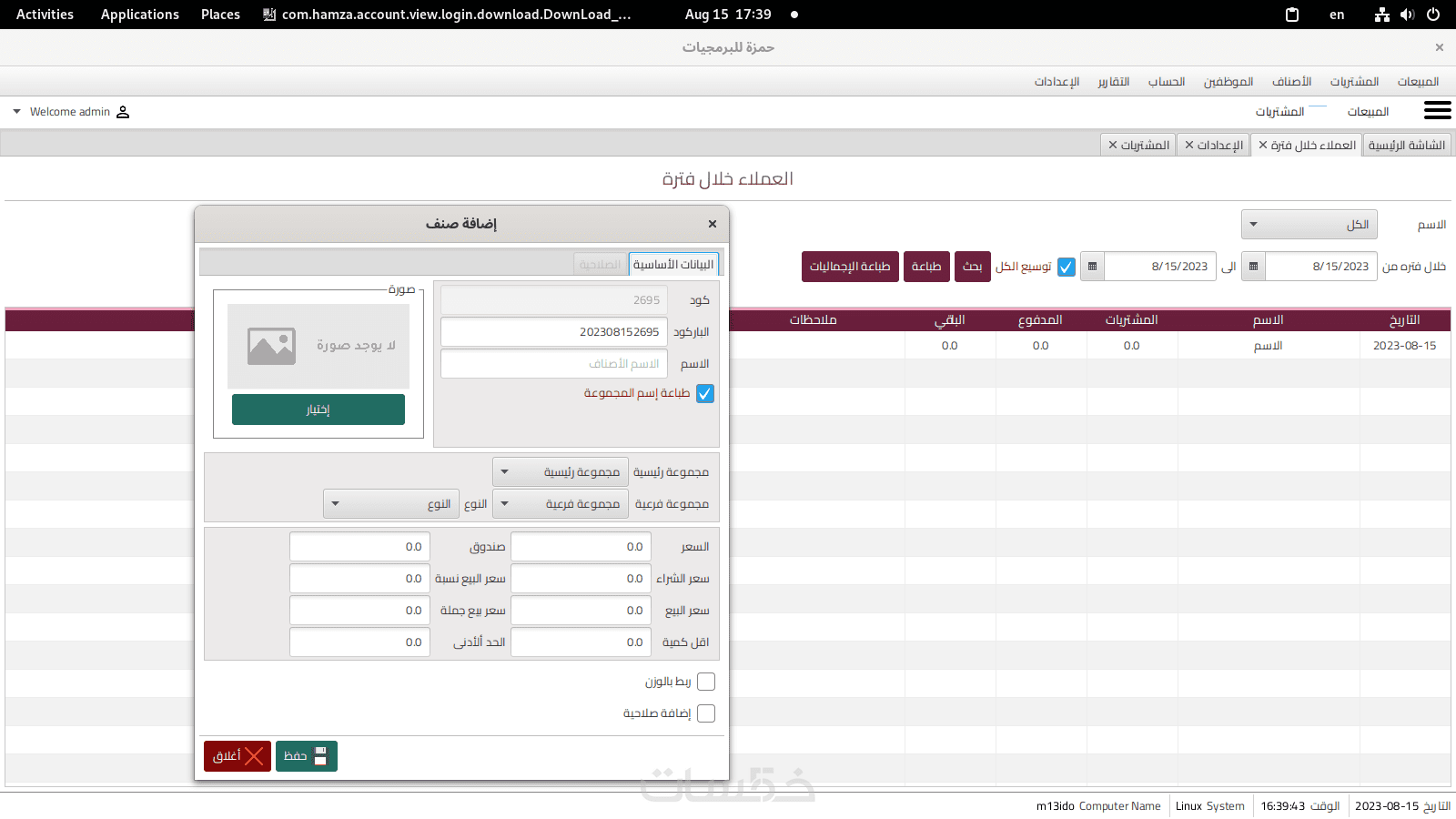Click the 2023-08-15 date cell
1456x819 pixels.
(1405, 346)
